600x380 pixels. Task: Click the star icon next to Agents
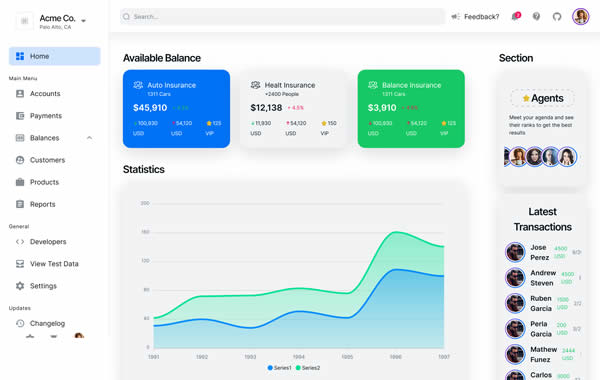(526, 98)
